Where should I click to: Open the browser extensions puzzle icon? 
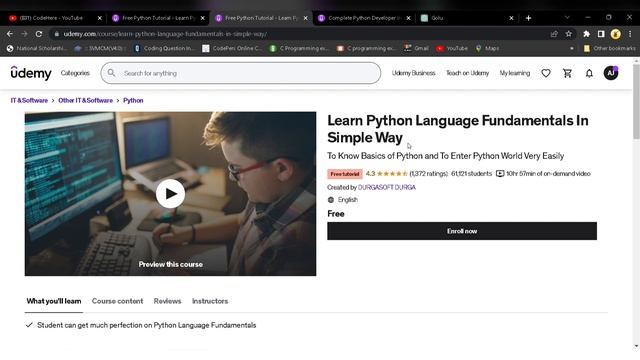(x=587, y=34)
